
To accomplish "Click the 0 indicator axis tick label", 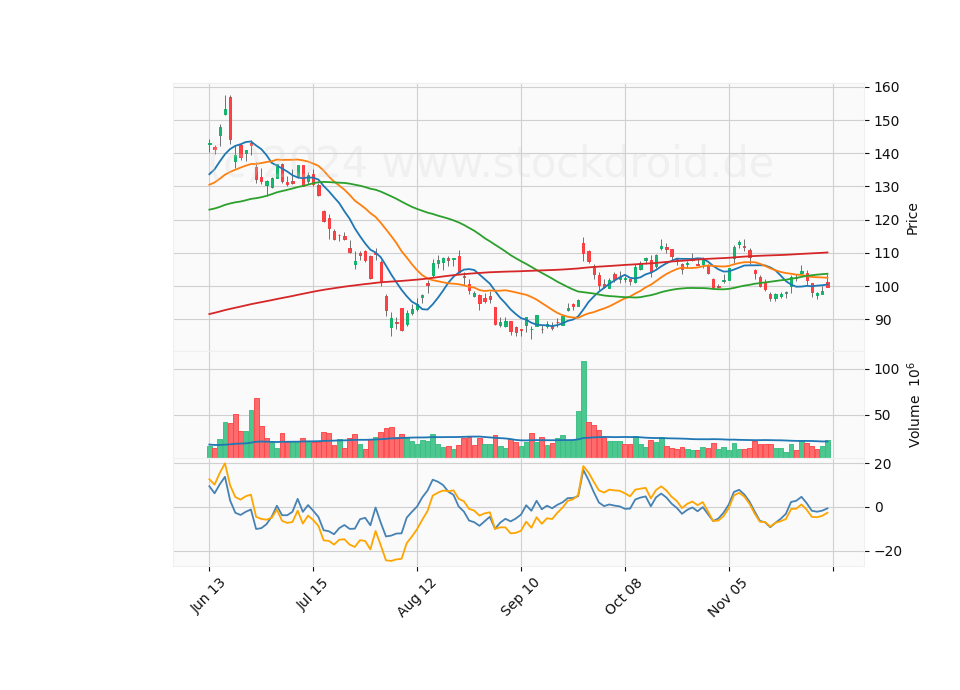I will click(x=879, y=508).
